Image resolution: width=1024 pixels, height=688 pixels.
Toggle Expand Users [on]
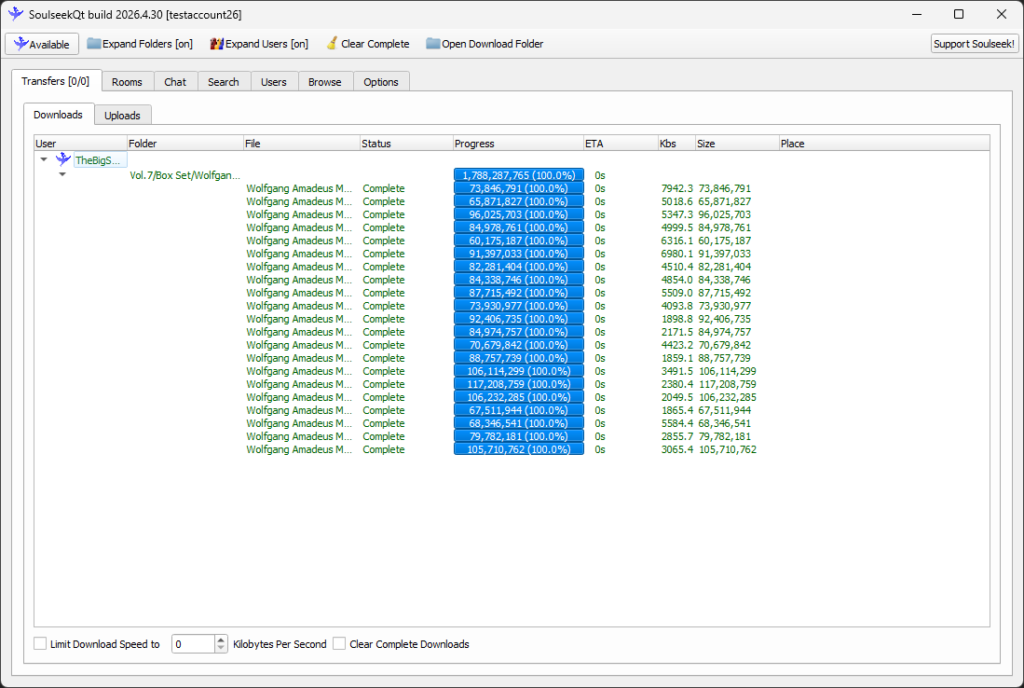[259, 44]
